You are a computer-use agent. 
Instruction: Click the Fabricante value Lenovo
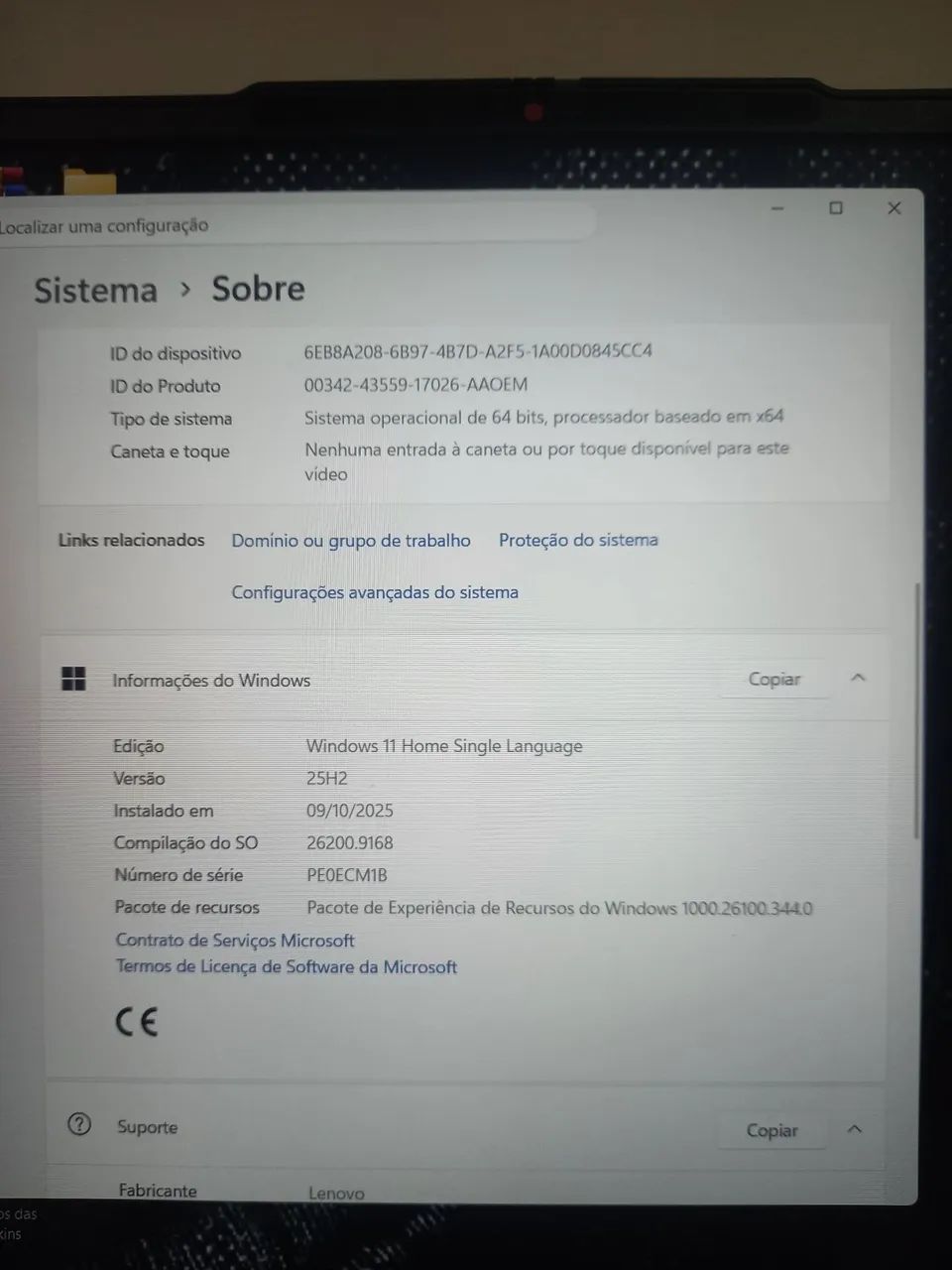[x=336, y=1194]
